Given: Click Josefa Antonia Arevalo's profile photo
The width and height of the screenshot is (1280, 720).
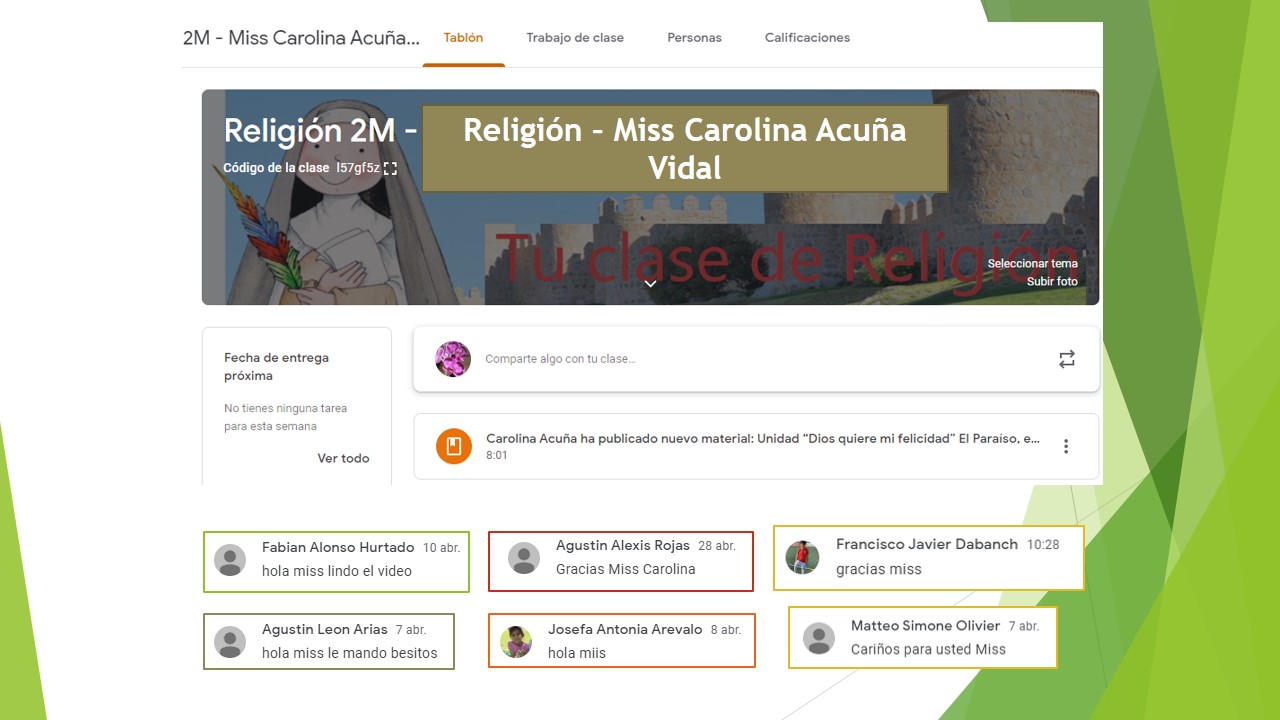Looking at the screenshot, I should (x=516, y=641).
